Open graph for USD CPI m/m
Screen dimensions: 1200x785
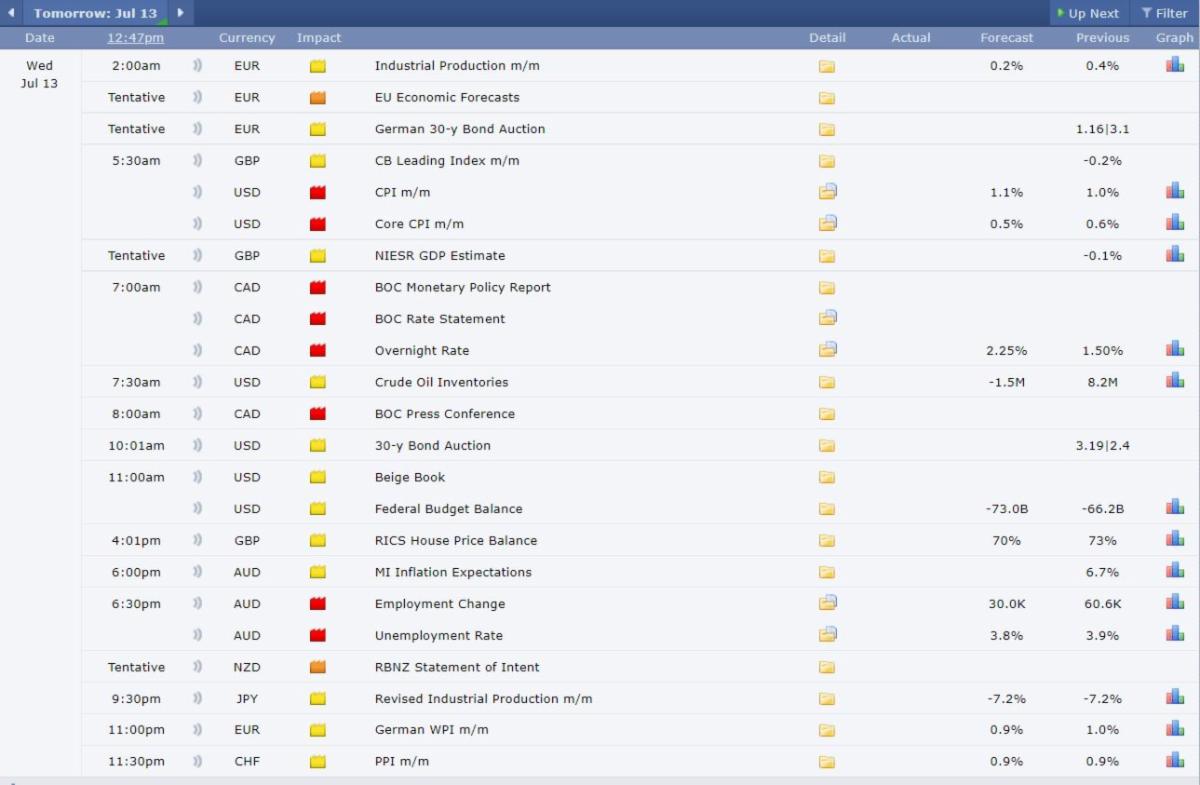coord(1174,192)
